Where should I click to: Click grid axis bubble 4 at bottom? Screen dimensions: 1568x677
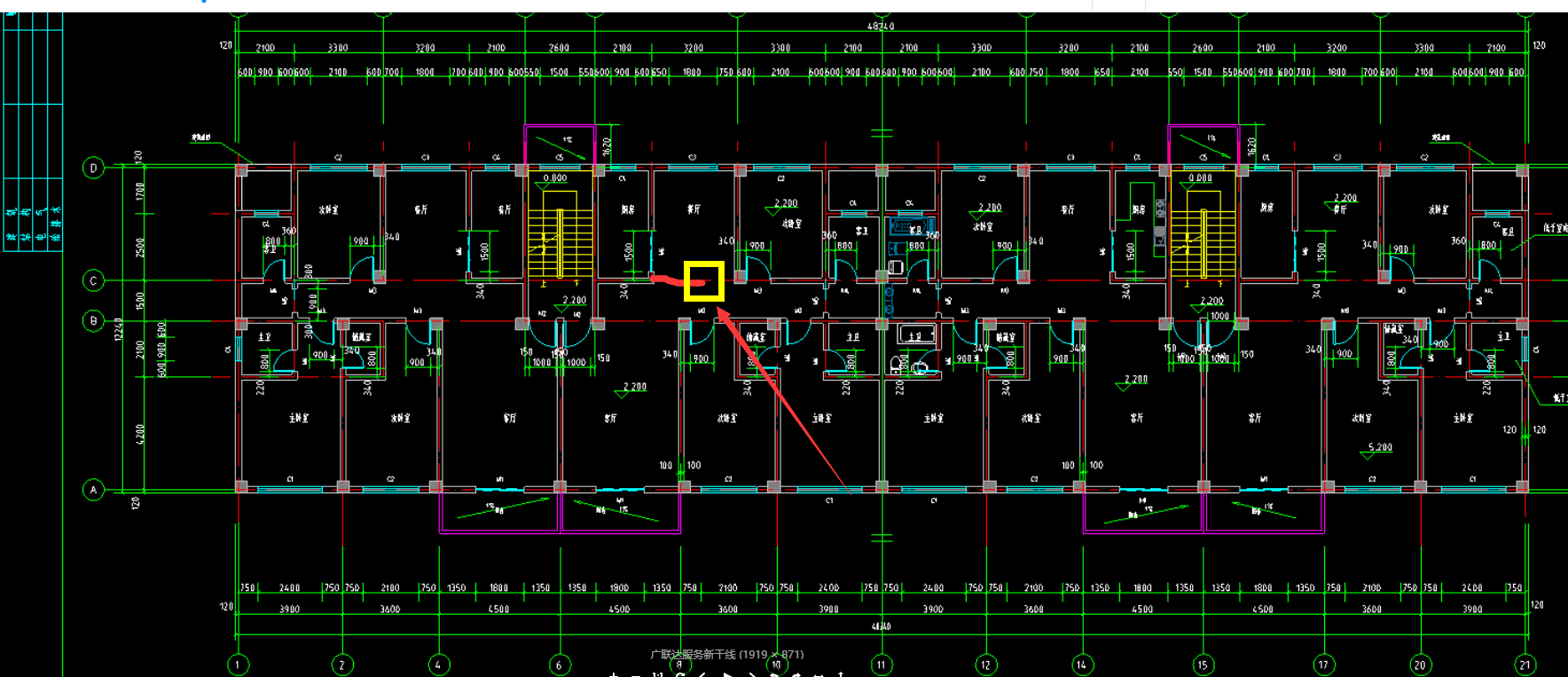[438, 665]
